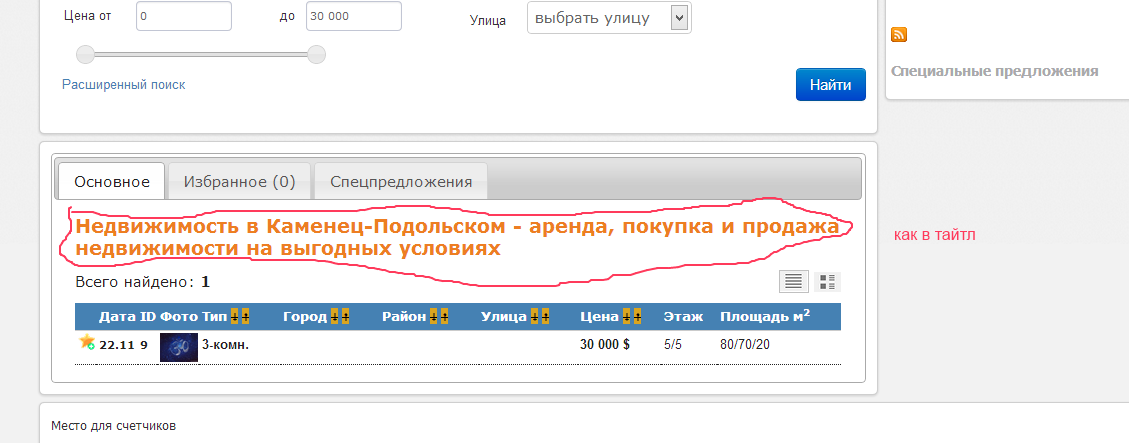Click the Площадь м² column header
Image resolution: width=1129 pixels, height=443 pixels.
(x=765, y=316)
